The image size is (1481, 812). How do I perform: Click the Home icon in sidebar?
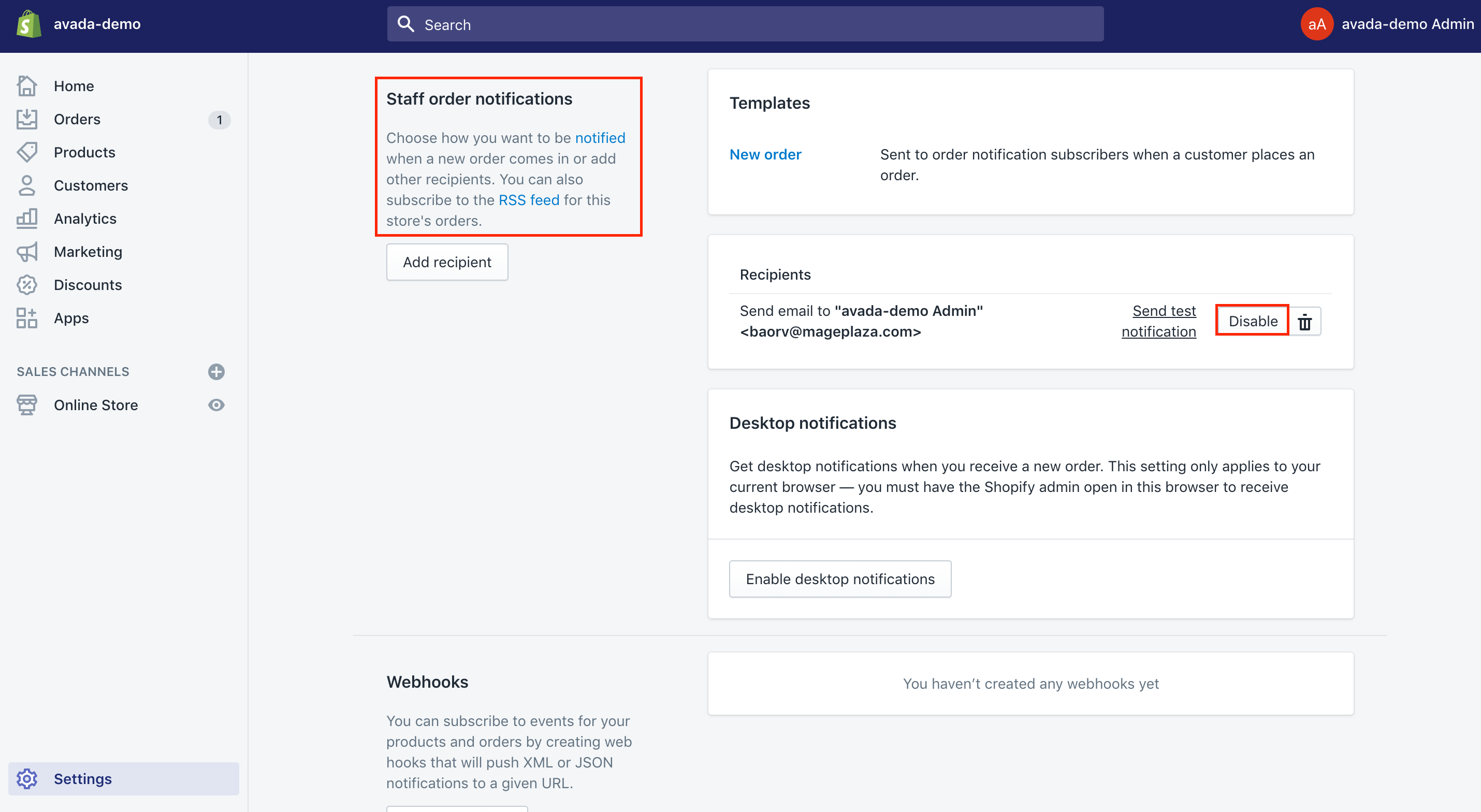point(27,85)
